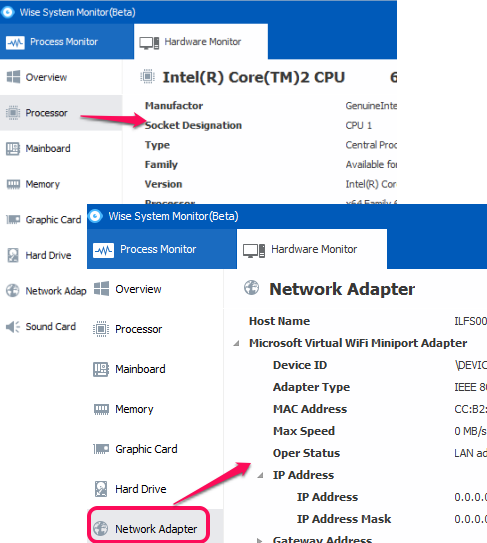Click the Wise System Monitor logo in back window
This screenshot has height=543, width=487.
(8, 12)
